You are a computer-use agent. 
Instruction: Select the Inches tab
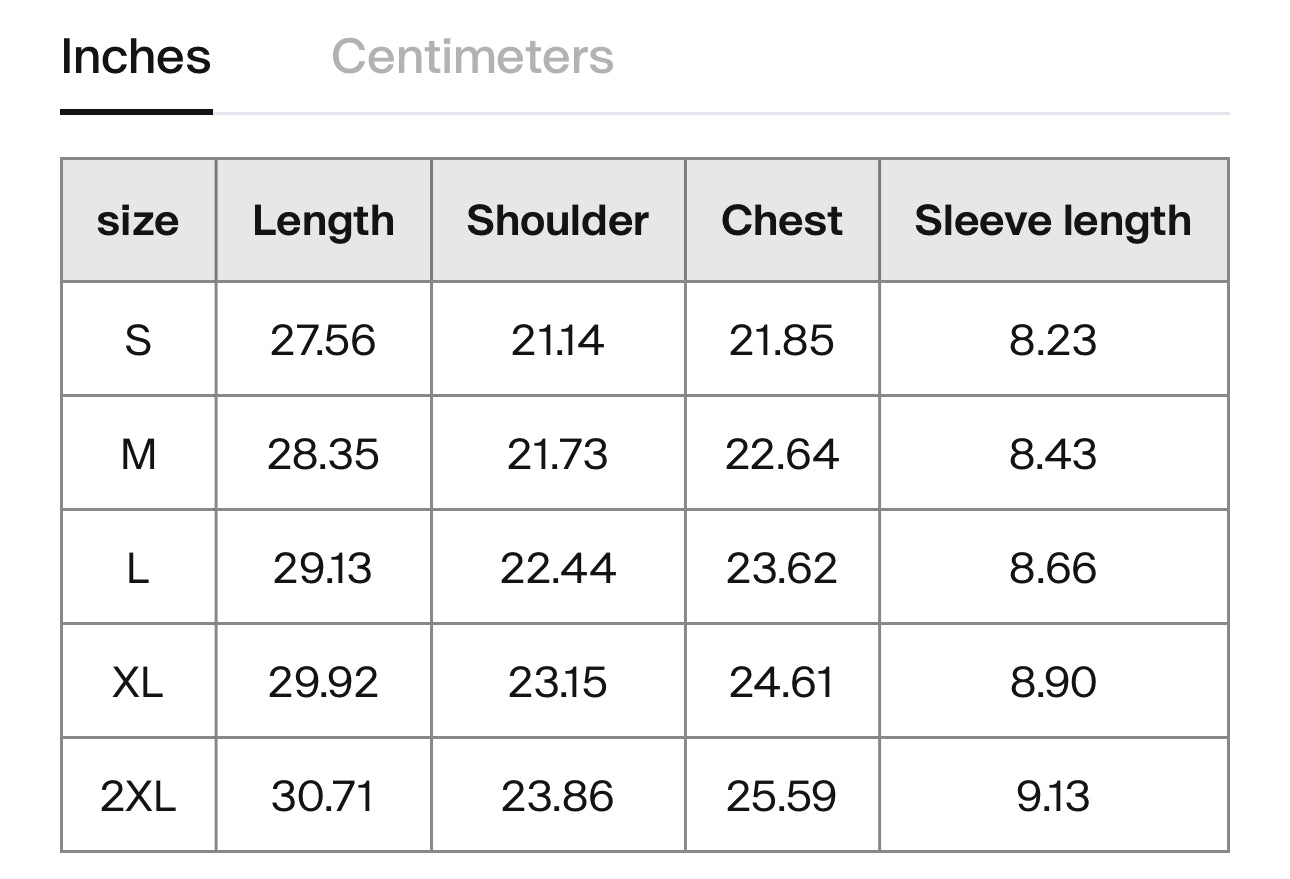(x=136, y=57)
